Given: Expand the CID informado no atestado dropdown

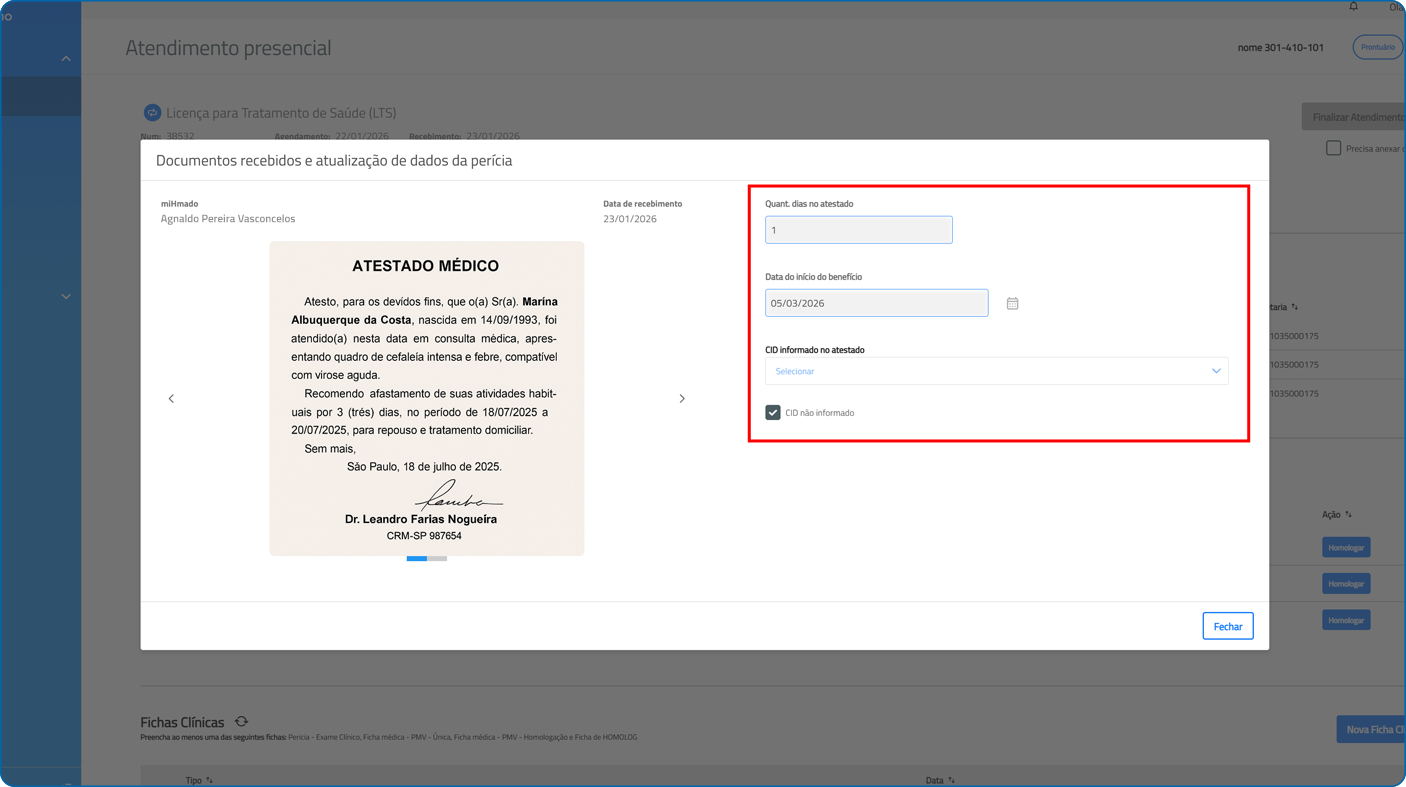Looking at the screenshot, I should click(x=996, y=371).
